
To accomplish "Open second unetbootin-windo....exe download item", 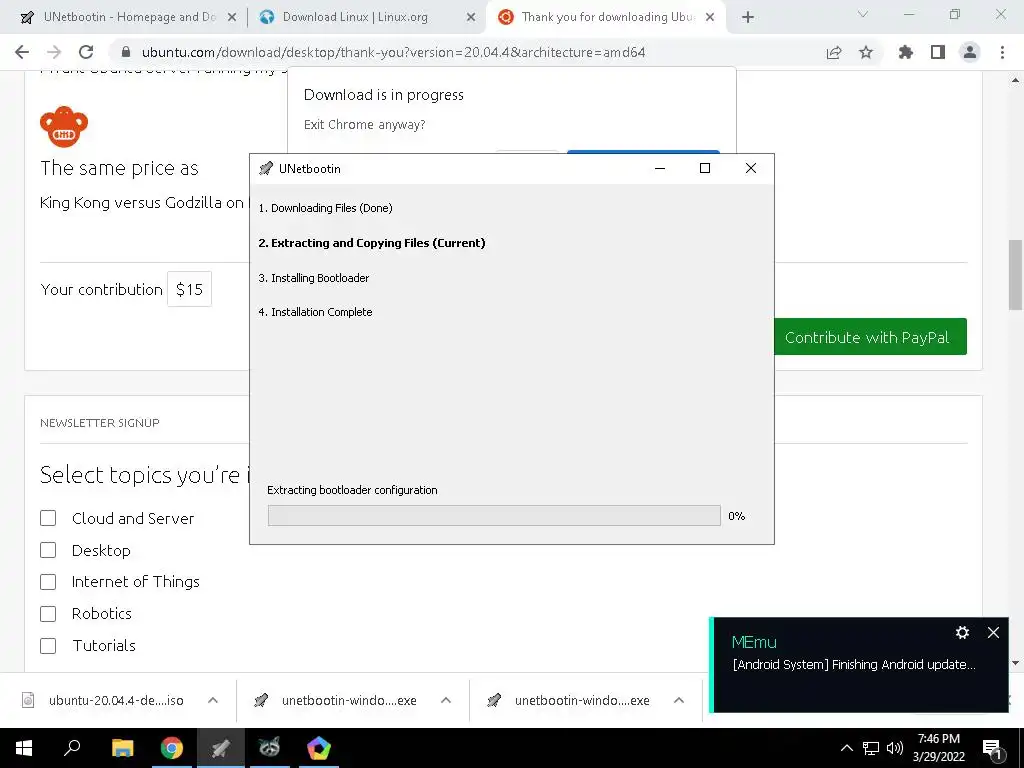I will point(571,701).
